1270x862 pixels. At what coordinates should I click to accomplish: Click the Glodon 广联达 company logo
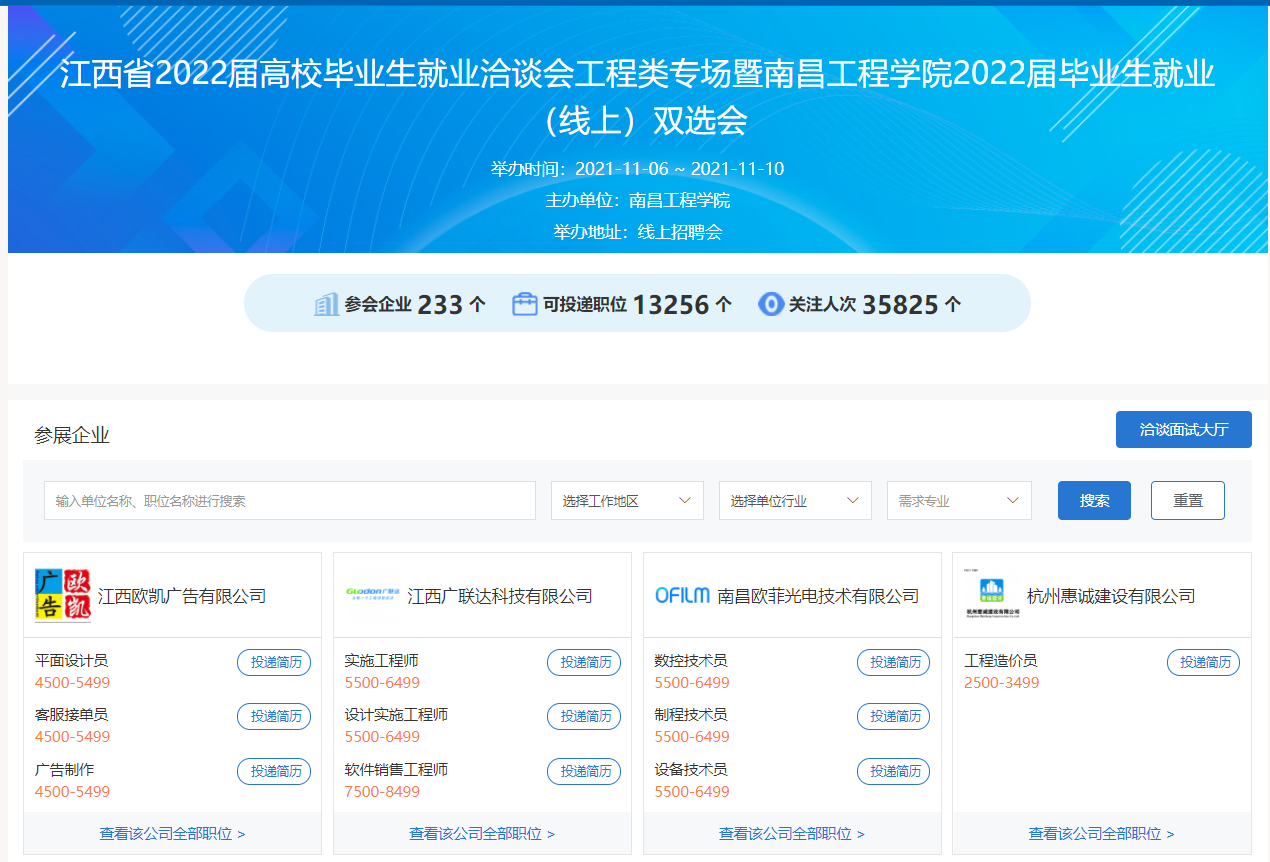372,596
